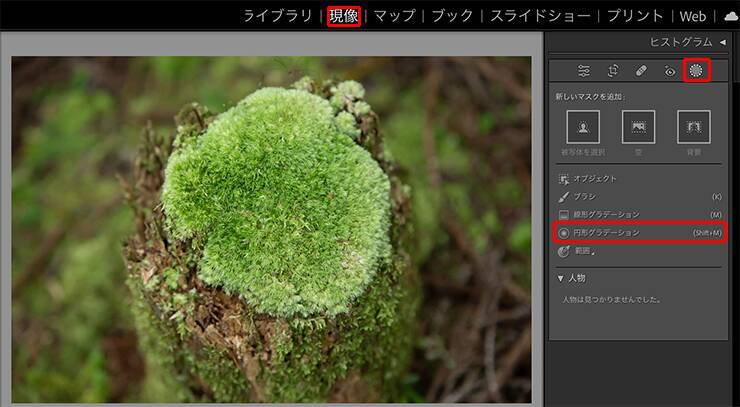Select the Crop overlay tool
Screen dimensions: 740x407
[613, 71]
